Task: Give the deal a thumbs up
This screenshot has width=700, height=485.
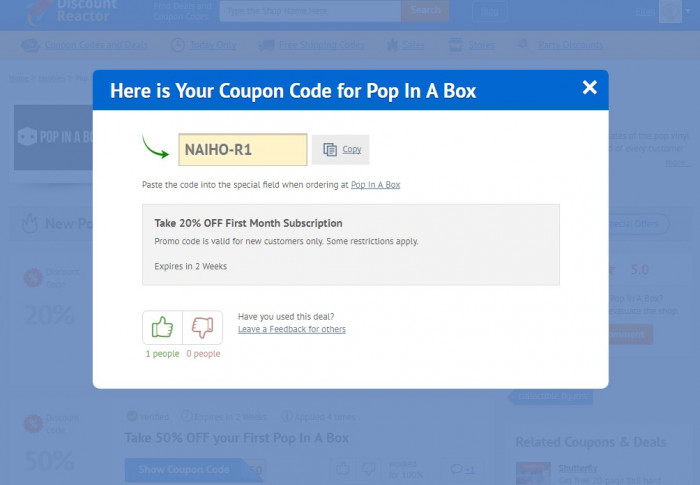Action: pyautogui.click(x=162, y=327)
